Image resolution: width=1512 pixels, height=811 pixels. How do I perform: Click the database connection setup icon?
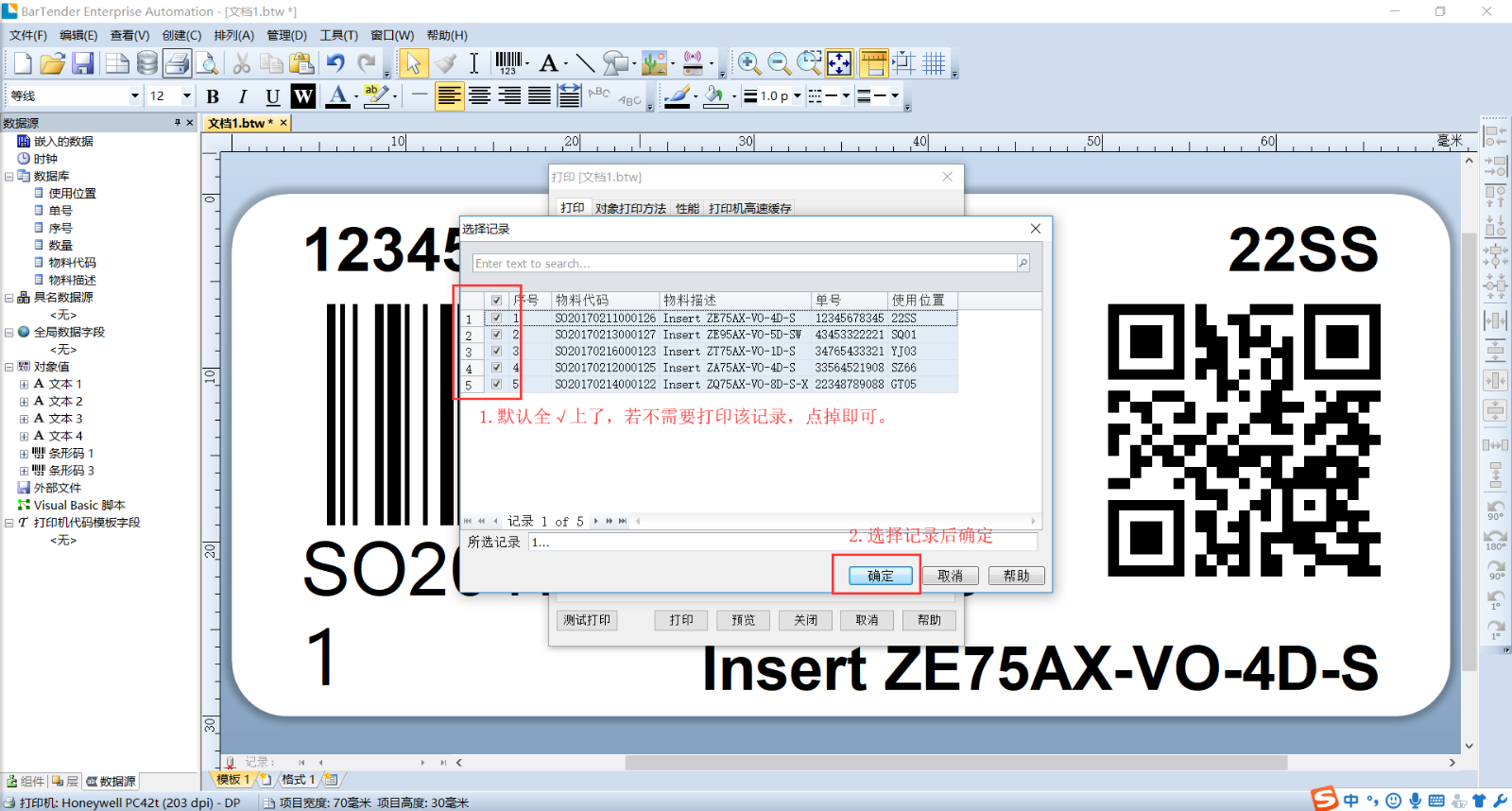[147, 63]
